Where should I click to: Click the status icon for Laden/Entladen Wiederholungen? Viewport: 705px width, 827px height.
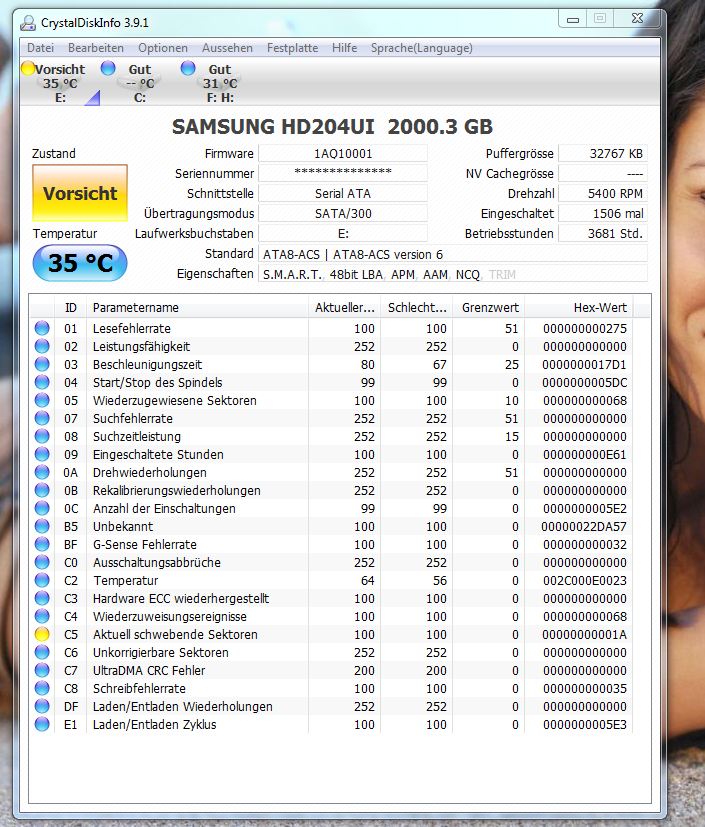(42, 706)
